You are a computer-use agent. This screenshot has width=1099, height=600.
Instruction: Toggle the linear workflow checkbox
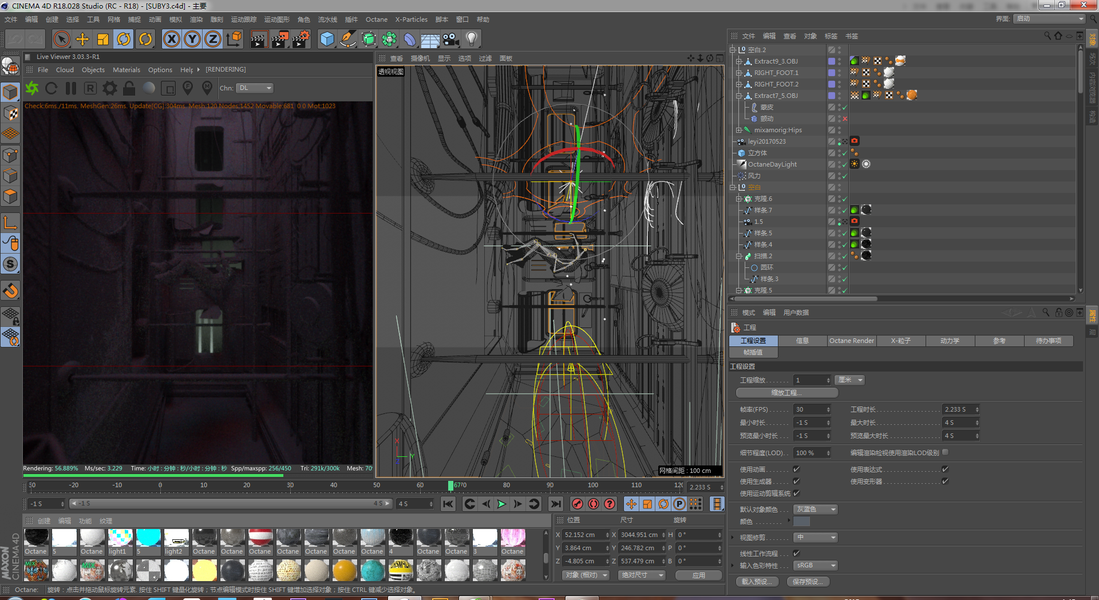coord(796,553)
